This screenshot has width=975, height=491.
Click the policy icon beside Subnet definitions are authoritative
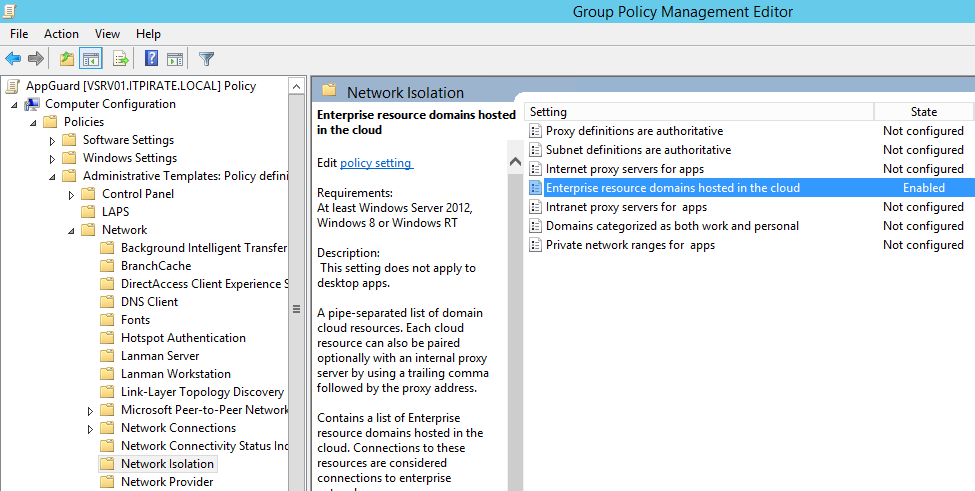(535, 150)
